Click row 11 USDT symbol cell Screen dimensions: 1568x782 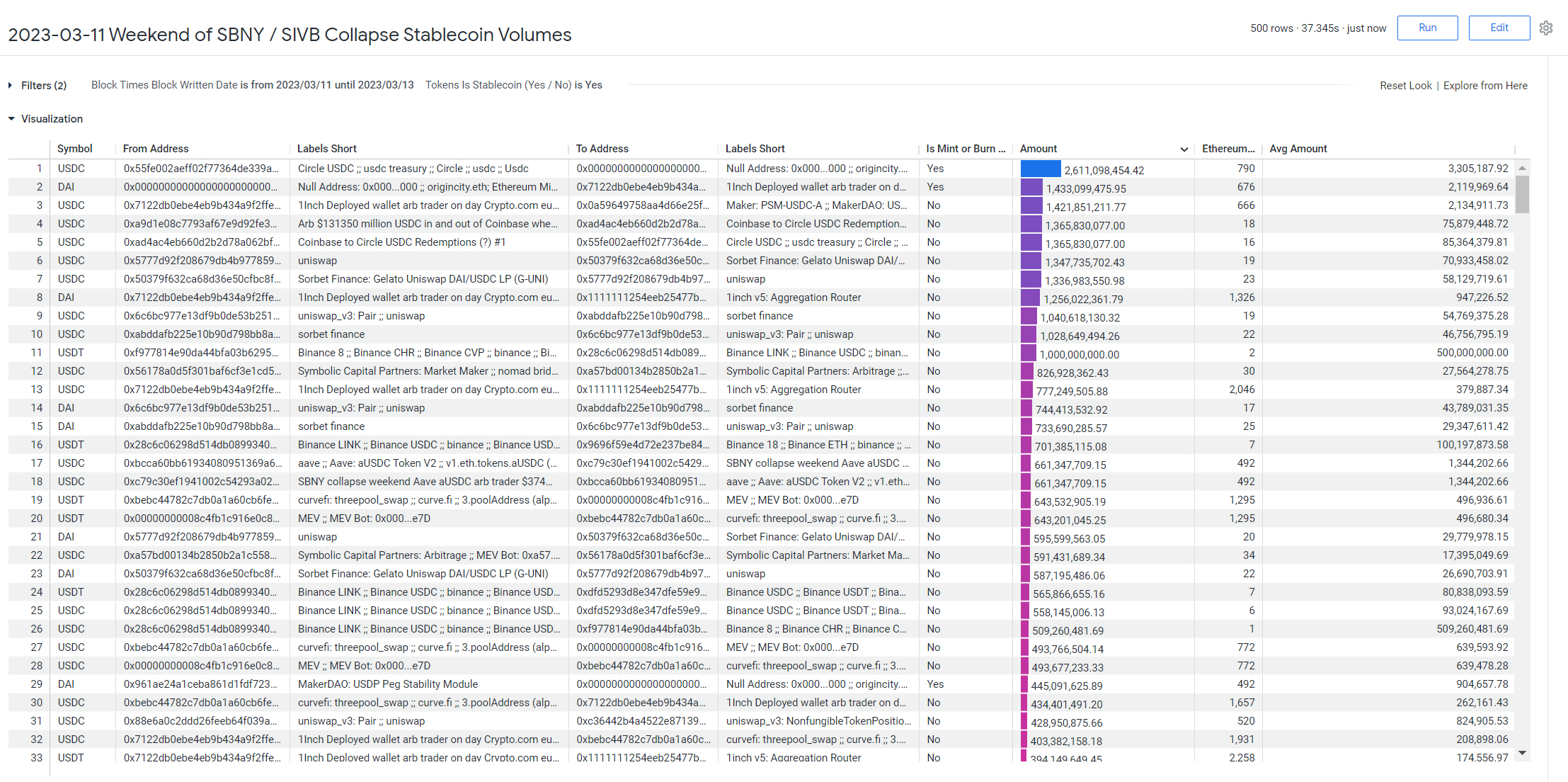pyautogui.click(x=71, y=353)
